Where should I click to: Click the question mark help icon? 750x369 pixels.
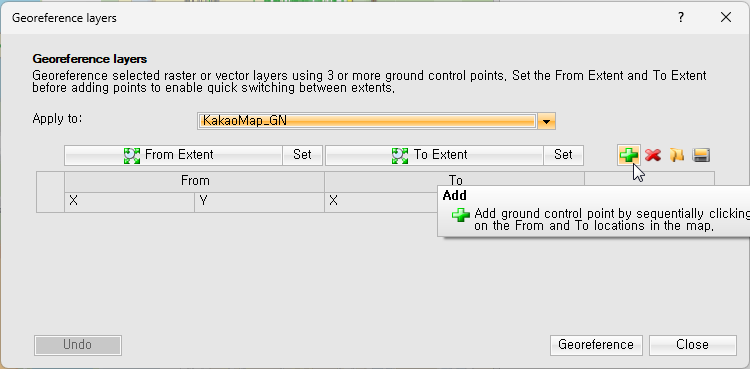pyautogui.click(x=681, y=18)
